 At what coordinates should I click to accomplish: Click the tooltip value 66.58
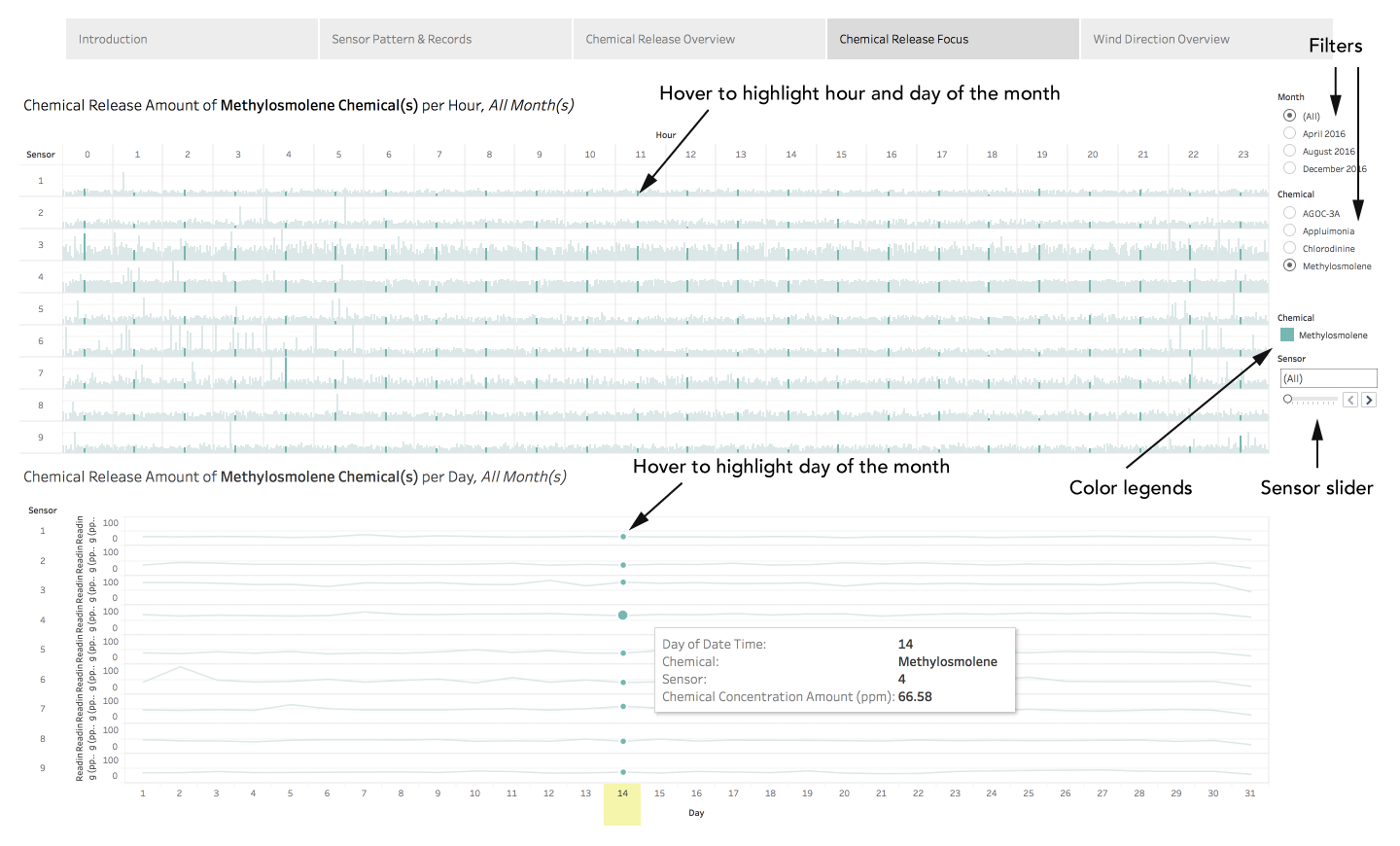(915, 697)
